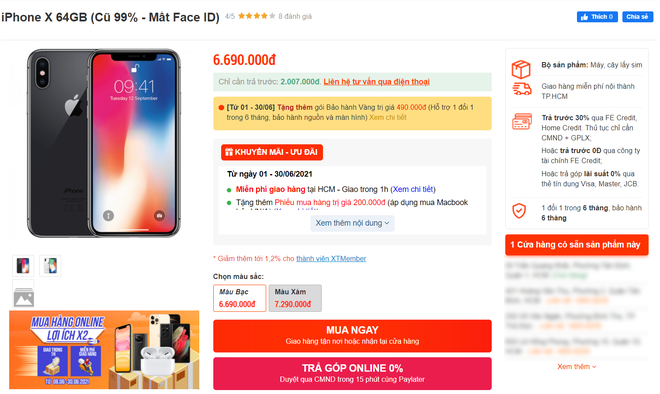Select the black iPhone X thumbnail
Image resolution: width=660 pixels, height=394 pixels.
[23, 266]
